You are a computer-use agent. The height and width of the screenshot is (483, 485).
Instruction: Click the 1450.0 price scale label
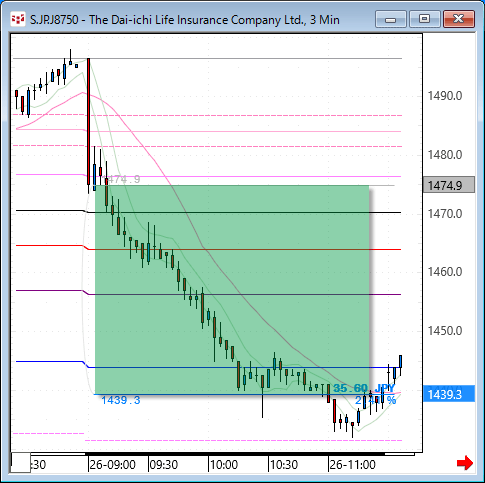(445, 331)
